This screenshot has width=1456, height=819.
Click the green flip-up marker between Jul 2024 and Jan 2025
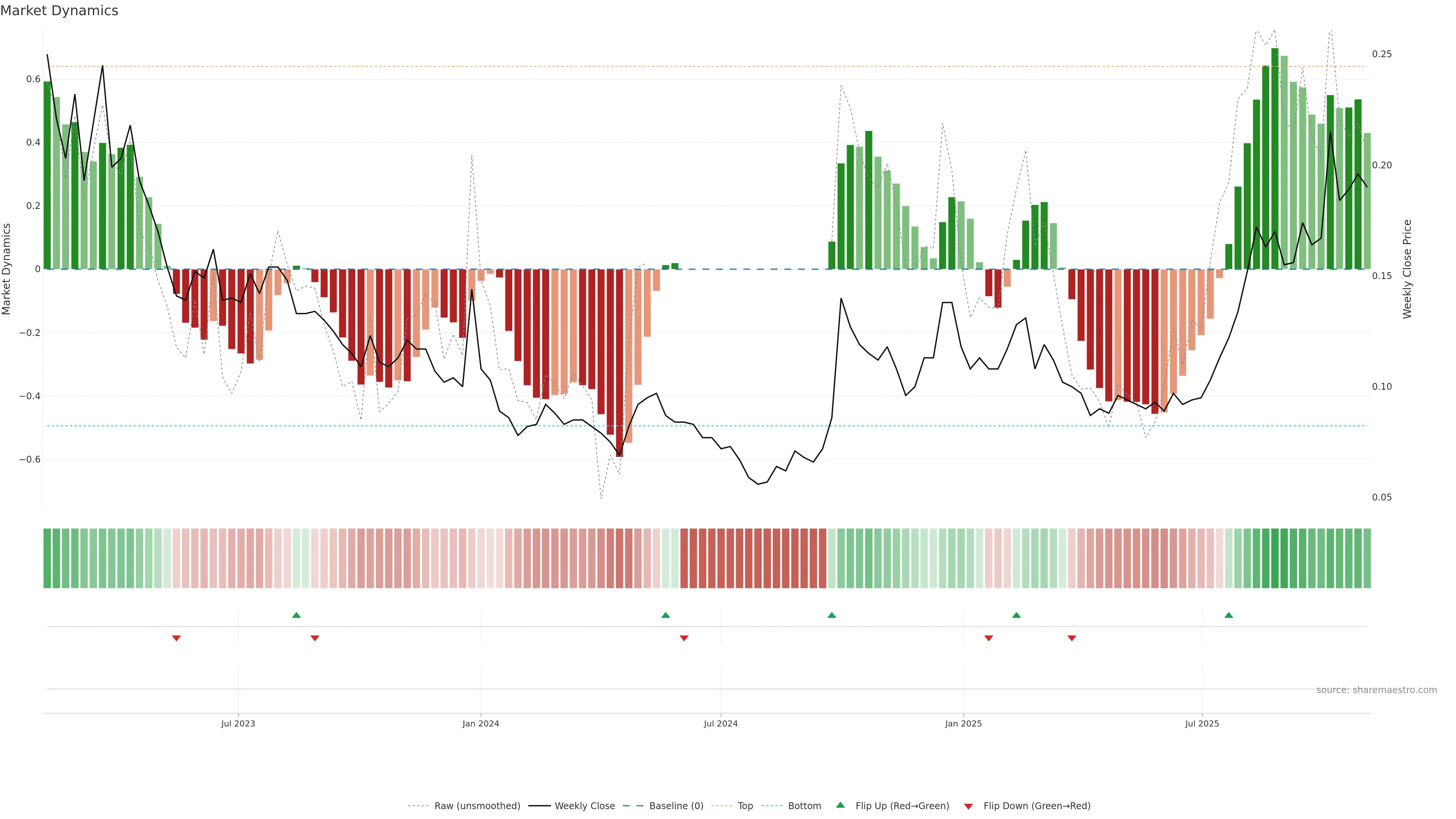point(832,615)
